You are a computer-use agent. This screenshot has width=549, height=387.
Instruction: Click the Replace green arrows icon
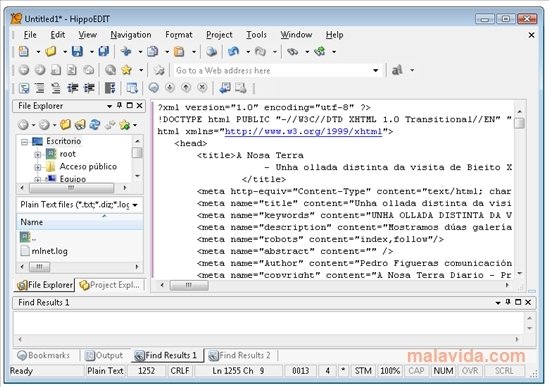[x=320, y=51]
